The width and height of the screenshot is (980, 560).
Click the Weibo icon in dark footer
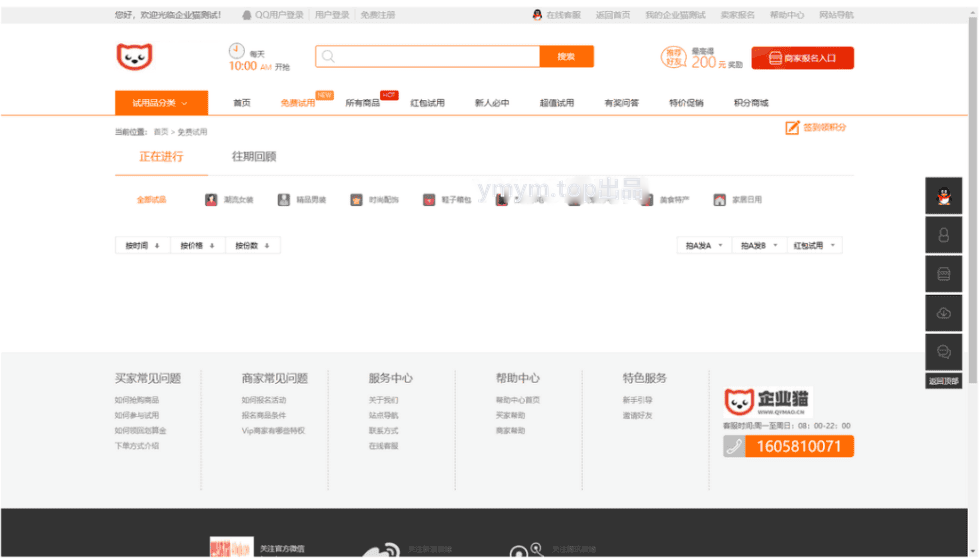click(x=382, y=549)
